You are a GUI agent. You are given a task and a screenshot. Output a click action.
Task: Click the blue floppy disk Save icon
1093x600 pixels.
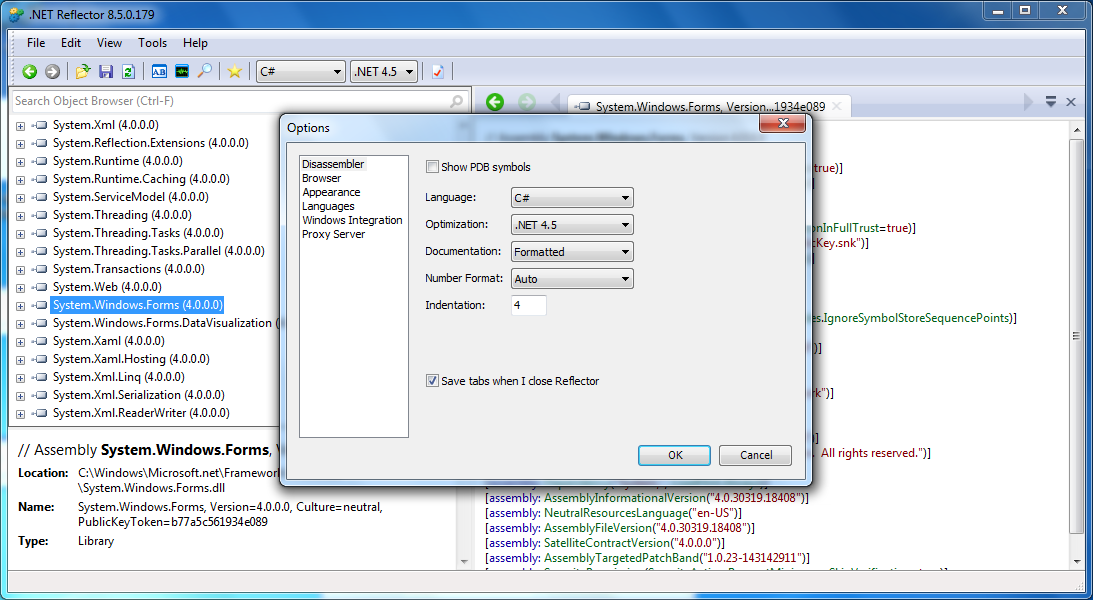click(106, 71)
